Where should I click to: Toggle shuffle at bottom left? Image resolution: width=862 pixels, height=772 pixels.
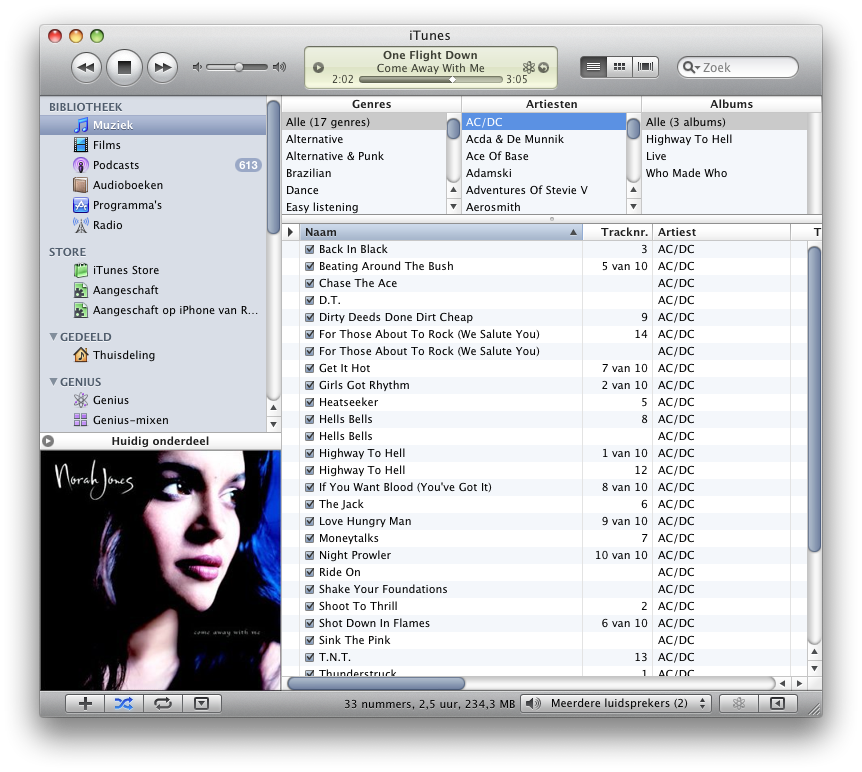pyautogui.click(x=123, y=703)
